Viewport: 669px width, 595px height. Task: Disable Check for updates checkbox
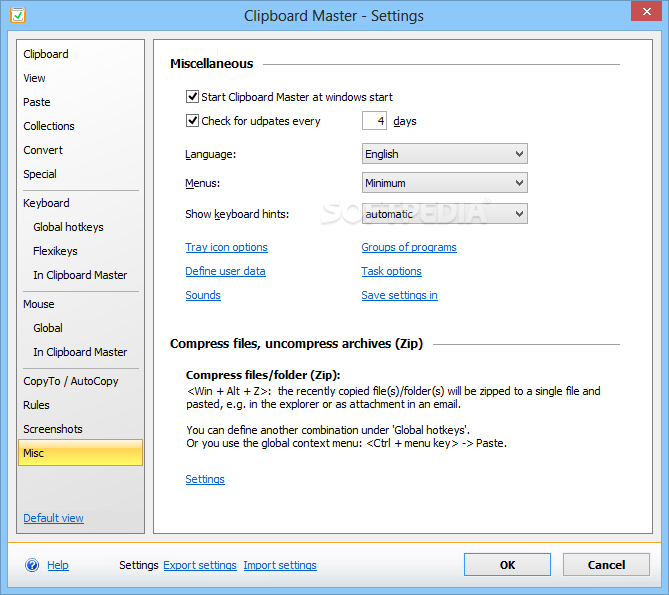tap(192, 121)
